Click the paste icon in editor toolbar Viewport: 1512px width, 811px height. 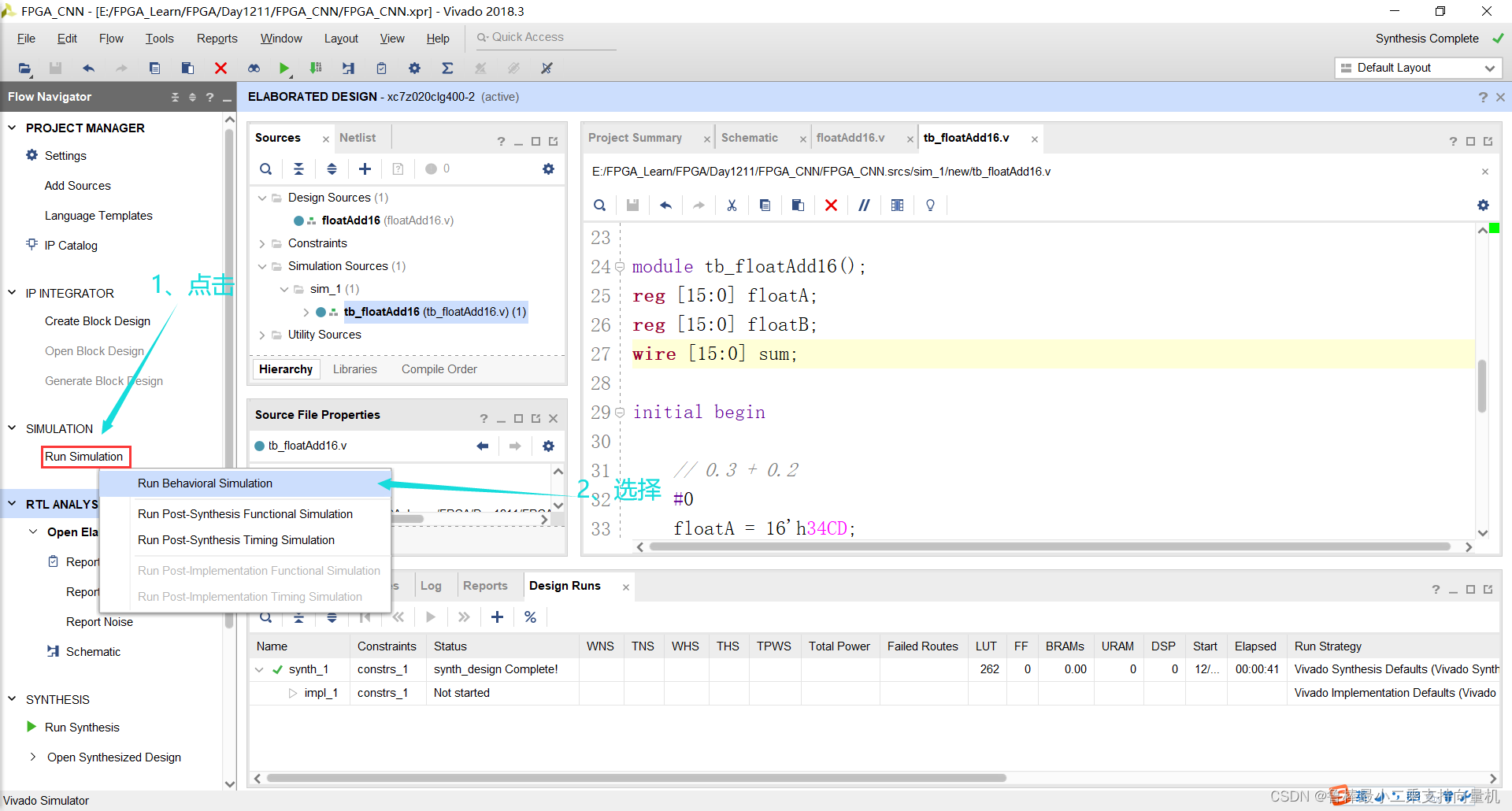(x=798, y=206)
